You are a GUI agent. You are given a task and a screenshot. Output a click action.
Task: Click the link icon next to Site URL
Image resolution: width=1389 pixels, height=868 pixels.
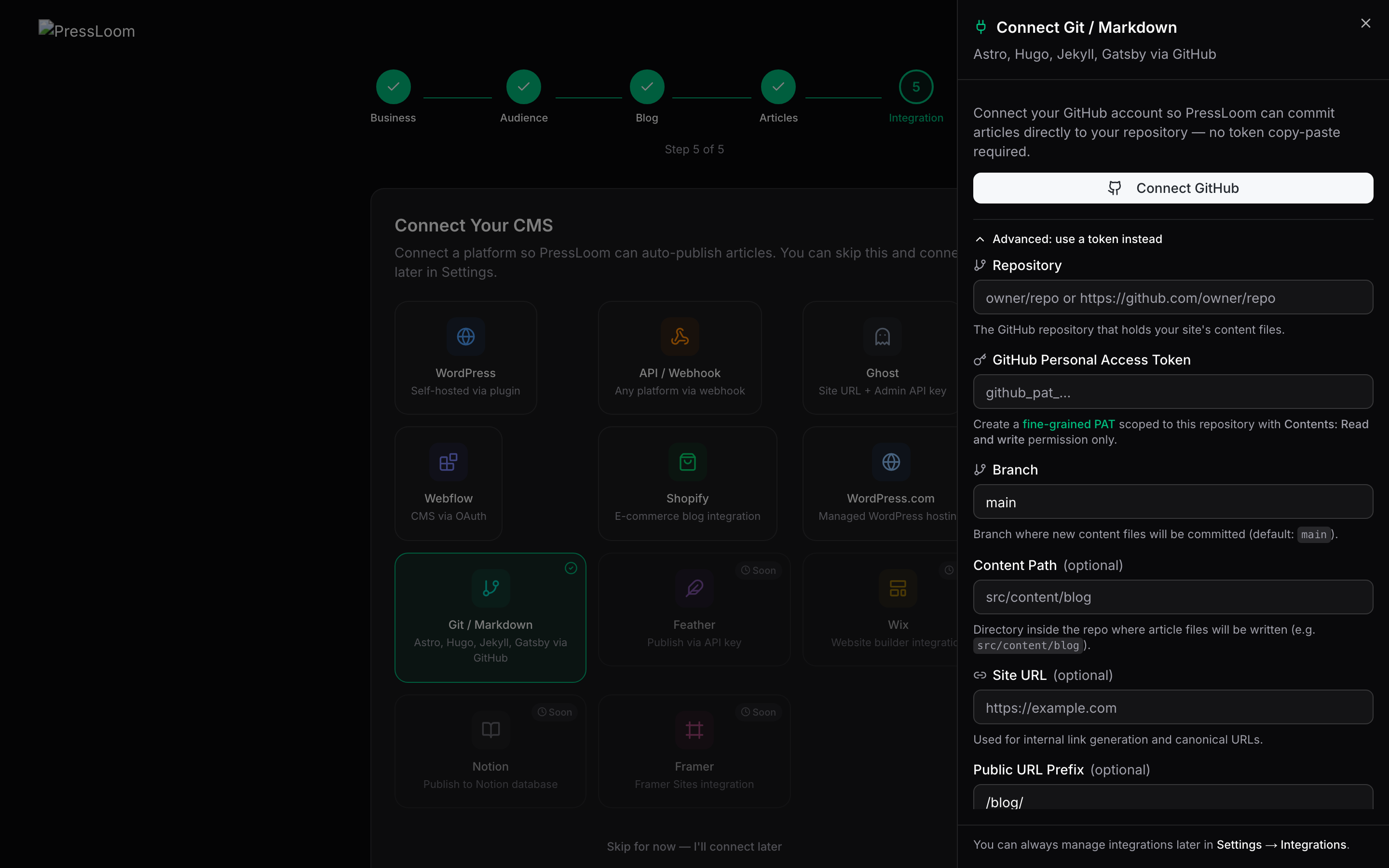(x=980, y=675)
